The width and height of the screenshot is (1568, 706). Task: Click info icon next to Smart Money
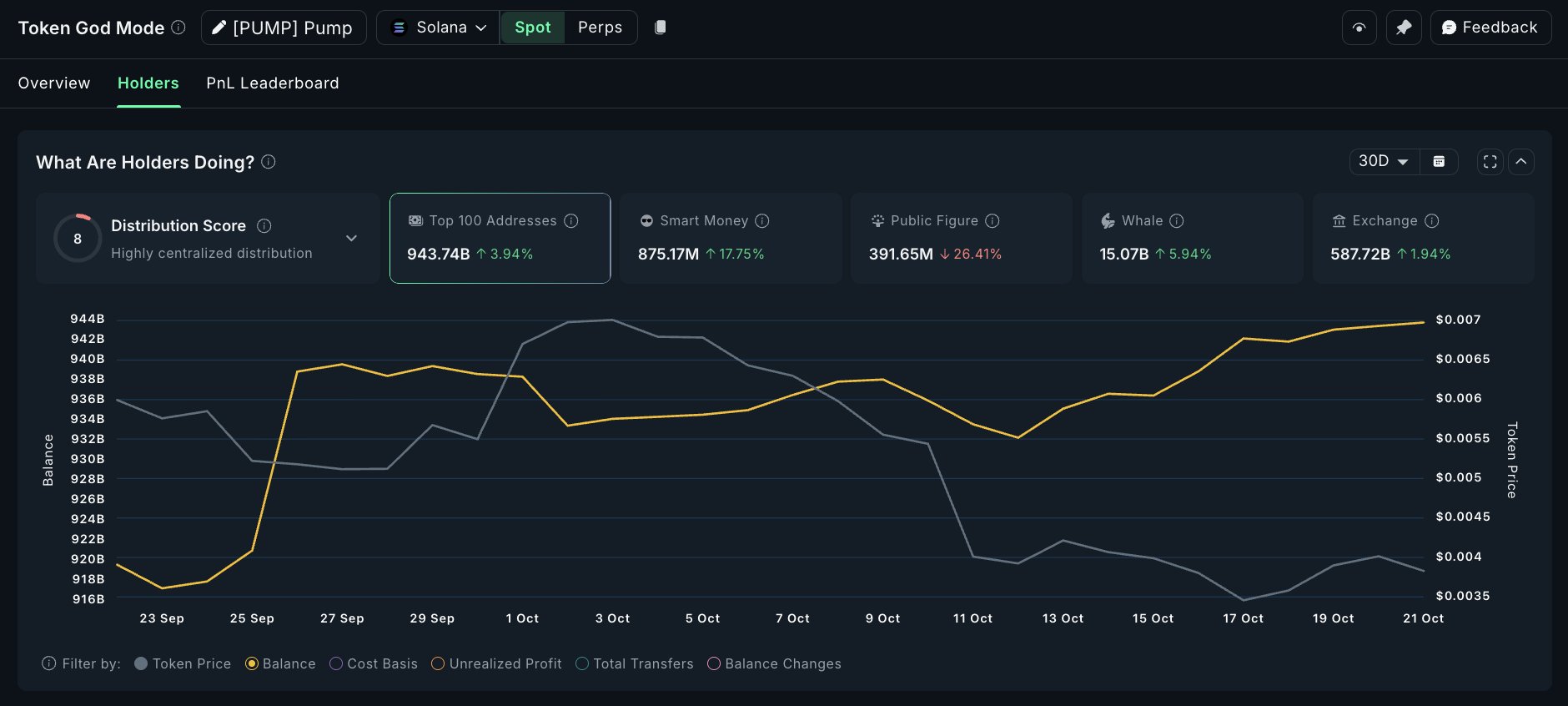point(762,220)
